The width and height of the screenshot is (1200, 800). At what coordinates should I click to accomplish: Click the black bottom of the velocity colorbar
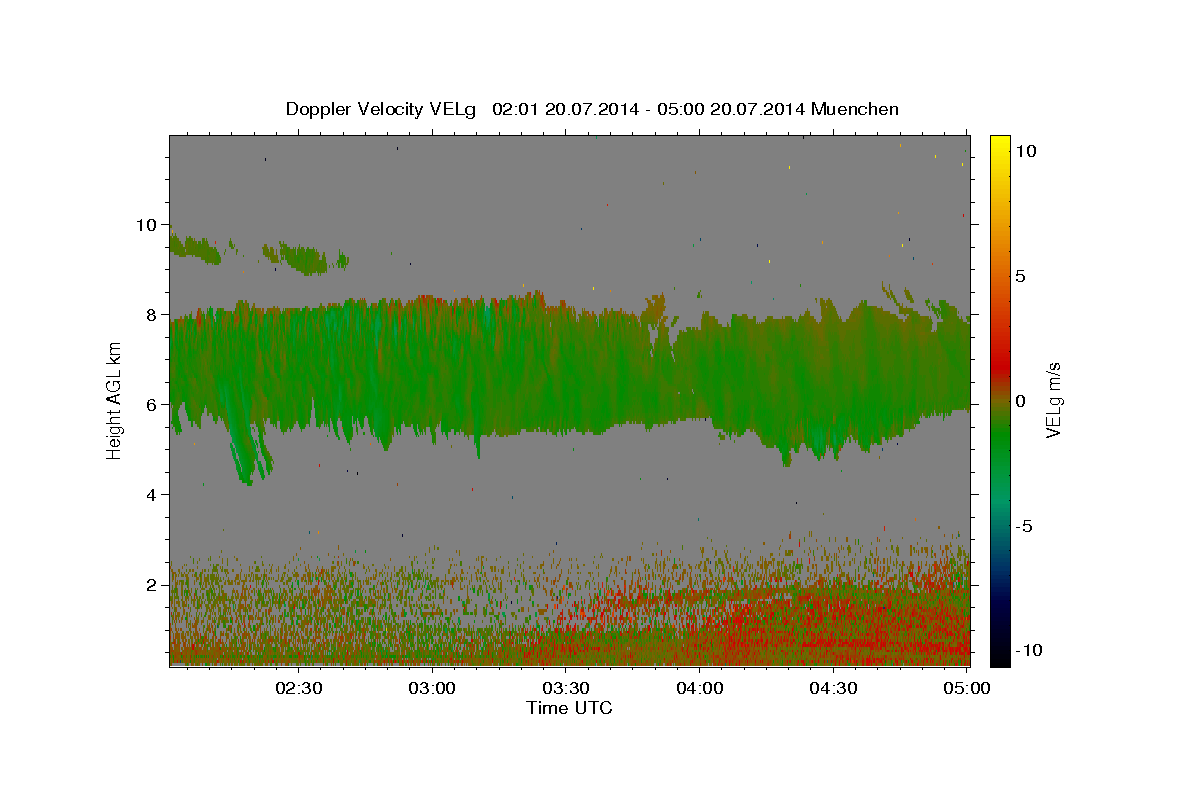coord(999,655)
